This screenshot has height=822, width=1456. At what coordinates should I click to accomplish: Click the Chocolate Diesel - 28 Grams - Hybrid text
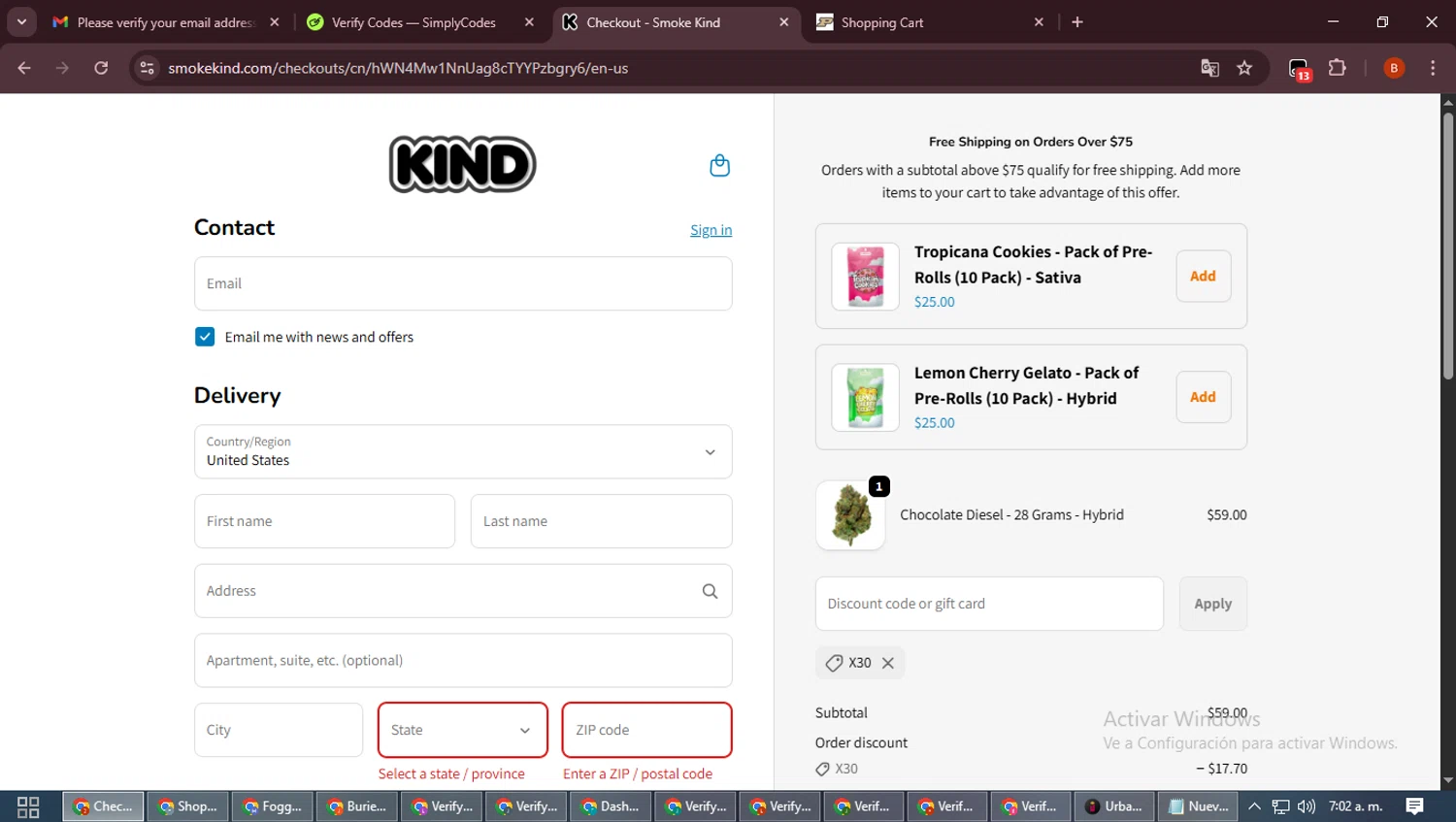pos(1011,515)
